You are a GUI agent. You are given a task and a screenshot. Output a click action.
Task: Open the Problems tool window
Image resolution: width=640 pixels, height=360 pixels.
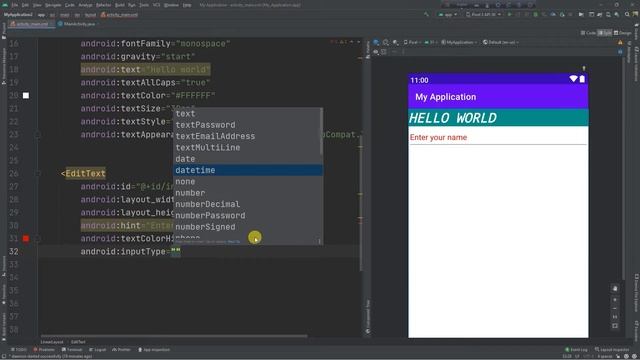tap(44, 350)
